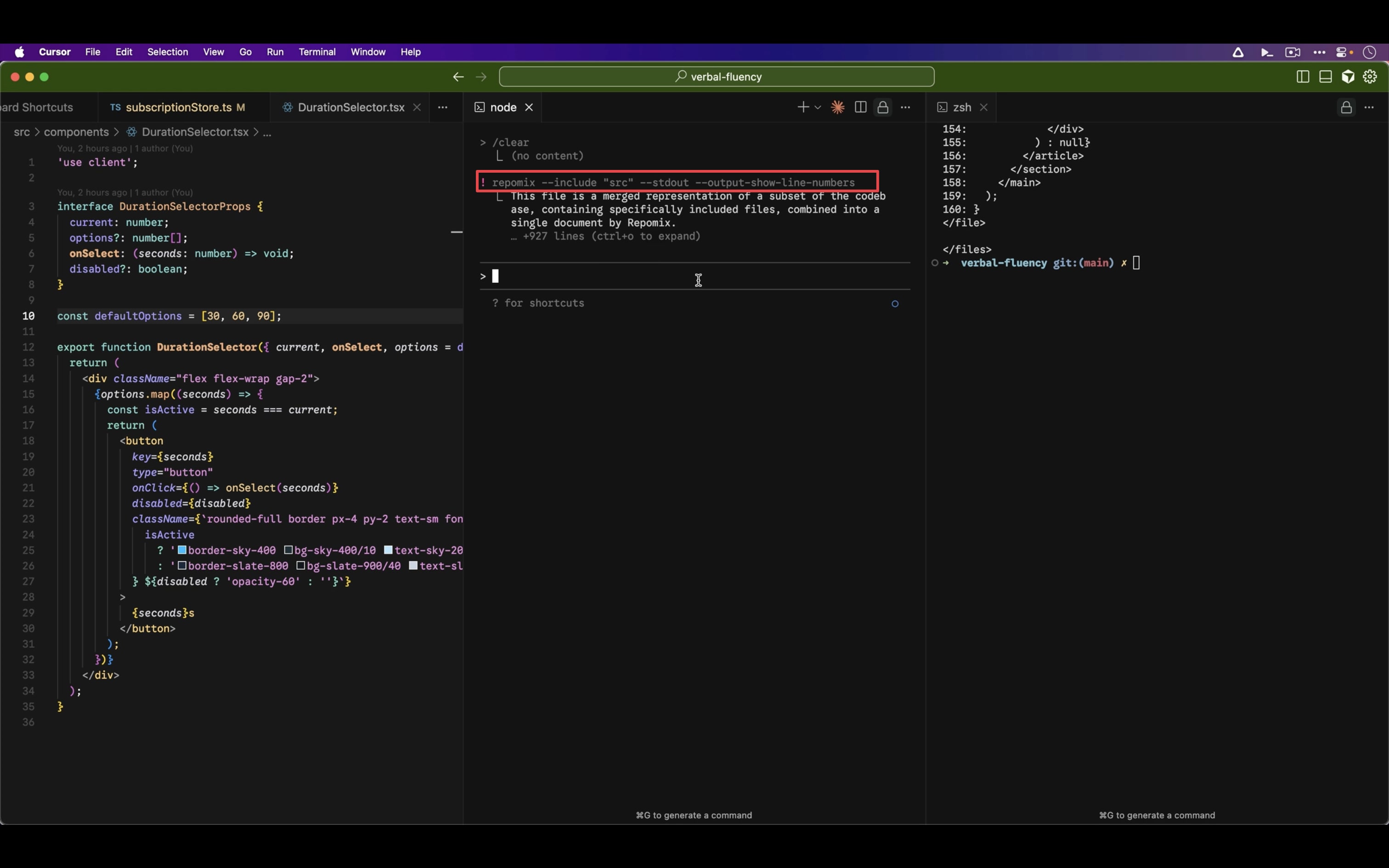Click the triangle icon in macOS menu bar
1389x868 pixels.
pos(1238,52)
